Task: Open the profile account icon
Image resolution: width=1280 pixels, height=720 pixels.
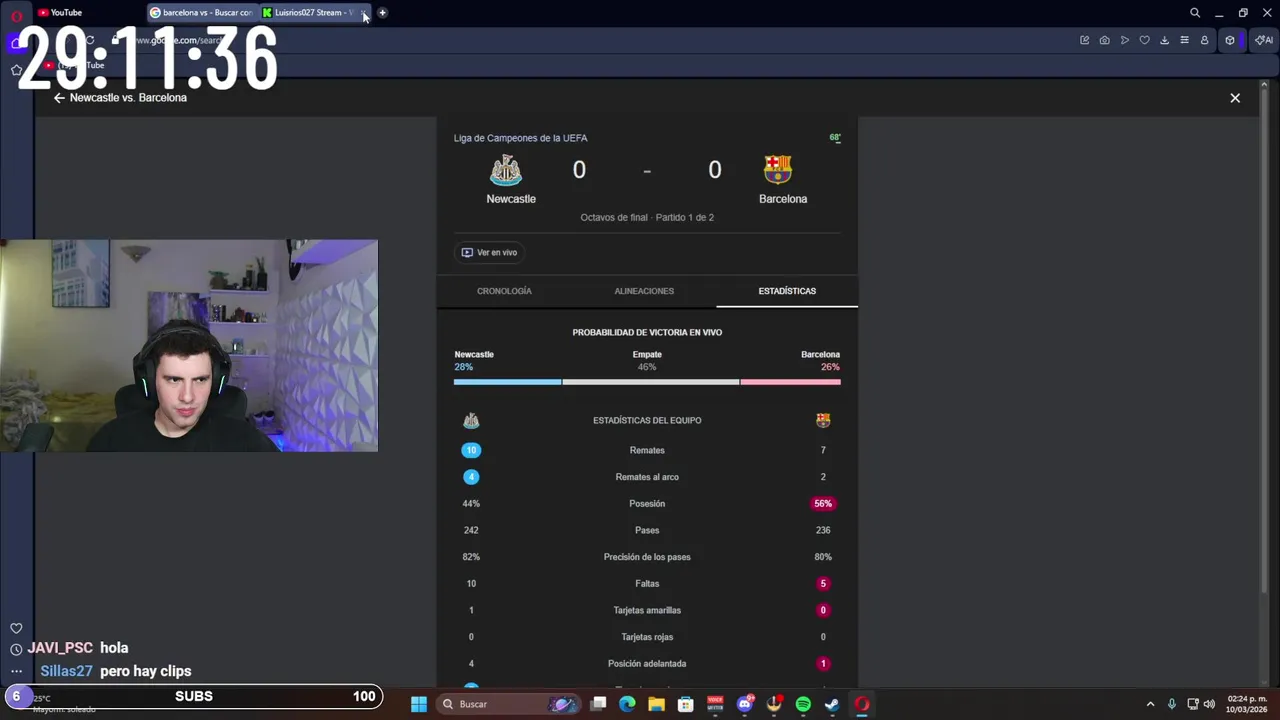Action: [1204, 40]
